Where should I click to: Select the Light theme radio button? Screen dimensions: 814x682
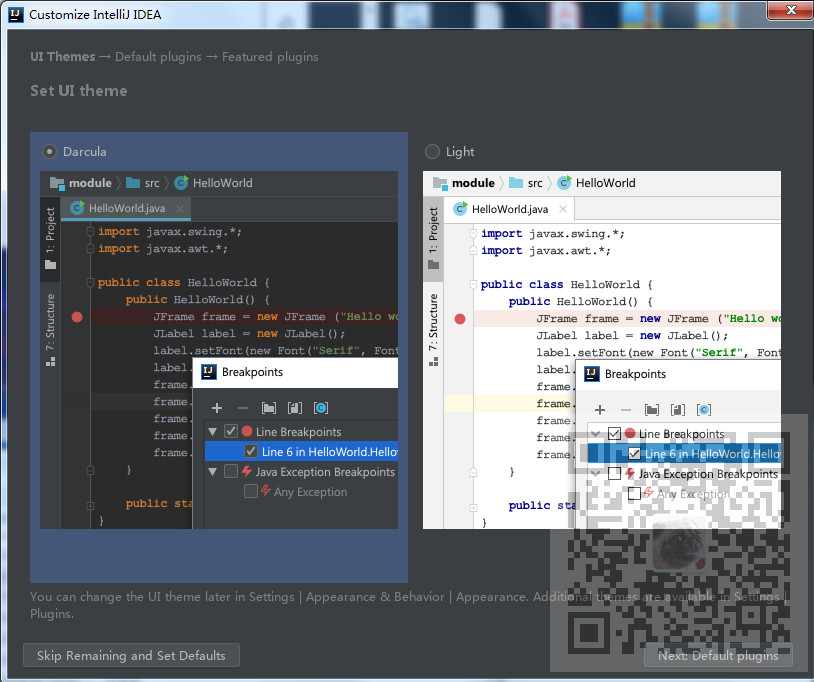pyautogui.click(x=432, y=152)
